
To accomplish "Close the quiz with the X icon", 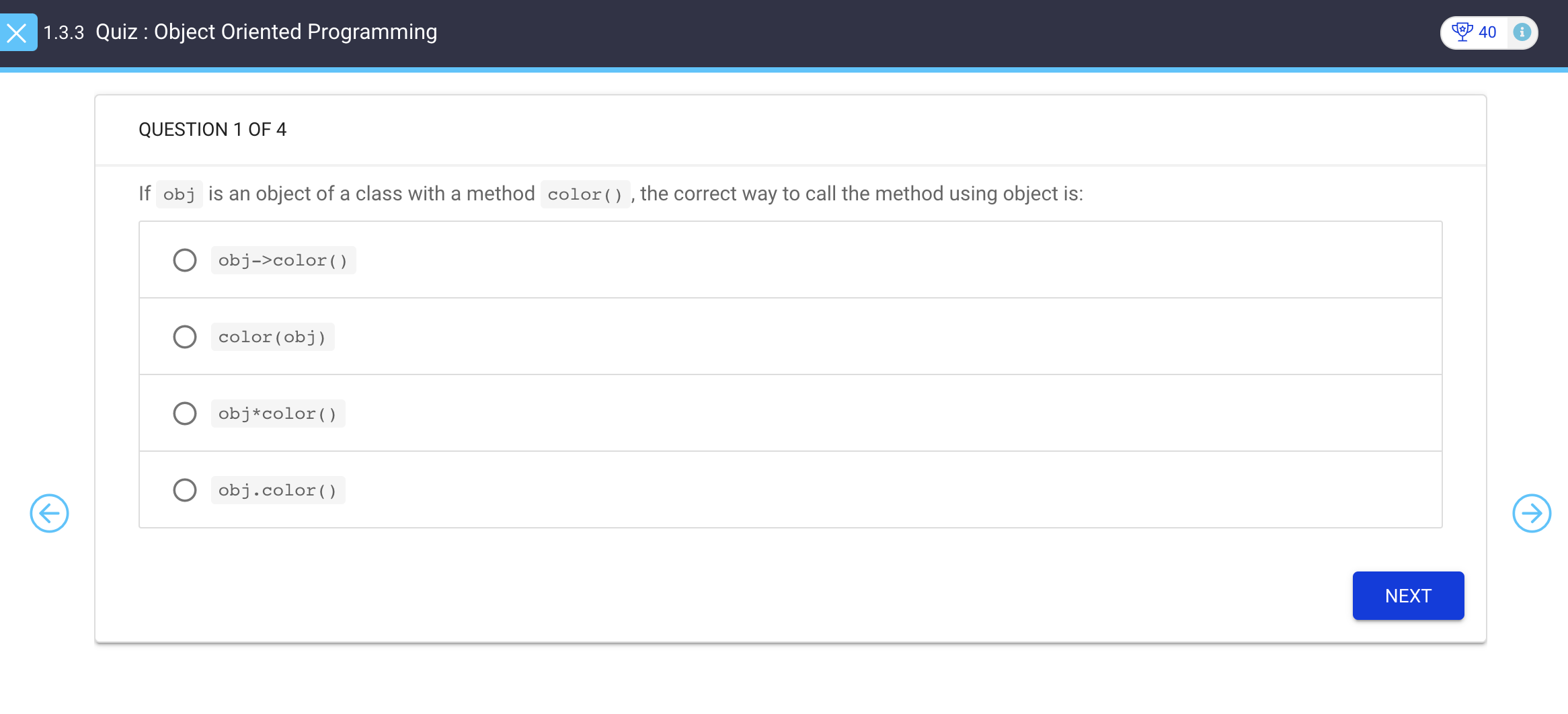I will pyautogui.click(x=17, y=32).
